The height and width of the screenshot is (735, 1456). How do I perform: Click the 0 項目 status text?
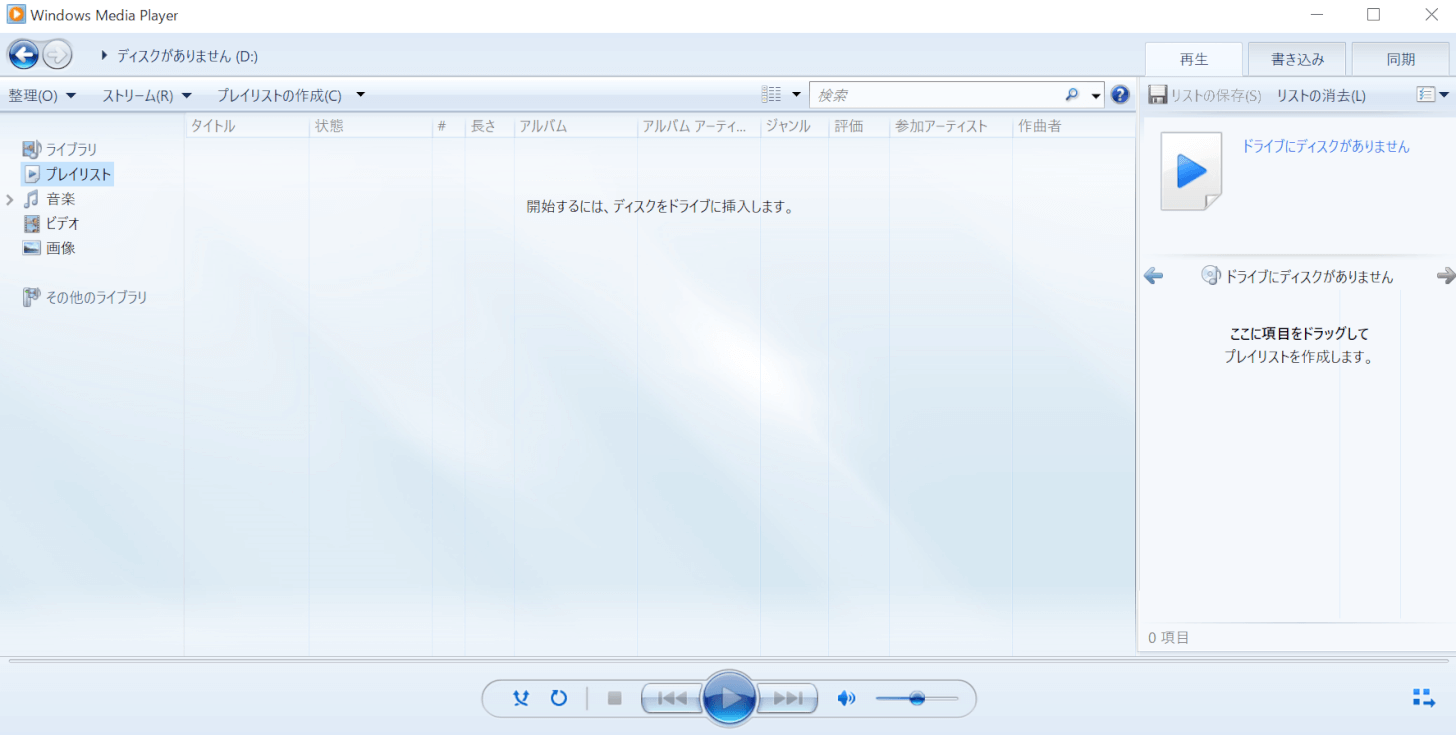1168,637
